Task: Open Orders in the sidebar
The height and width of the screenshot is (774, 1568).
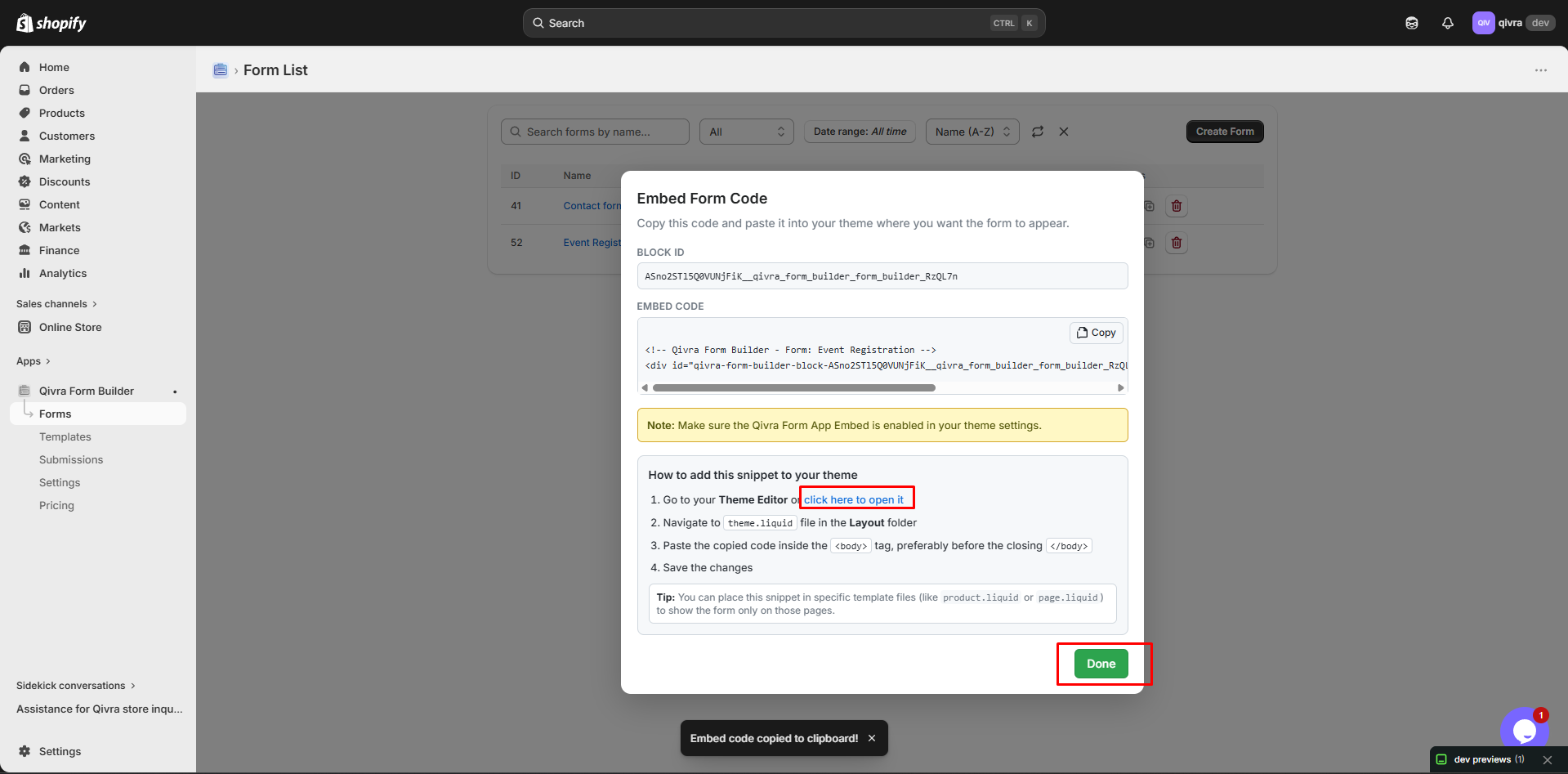Action: click(56, 90)
